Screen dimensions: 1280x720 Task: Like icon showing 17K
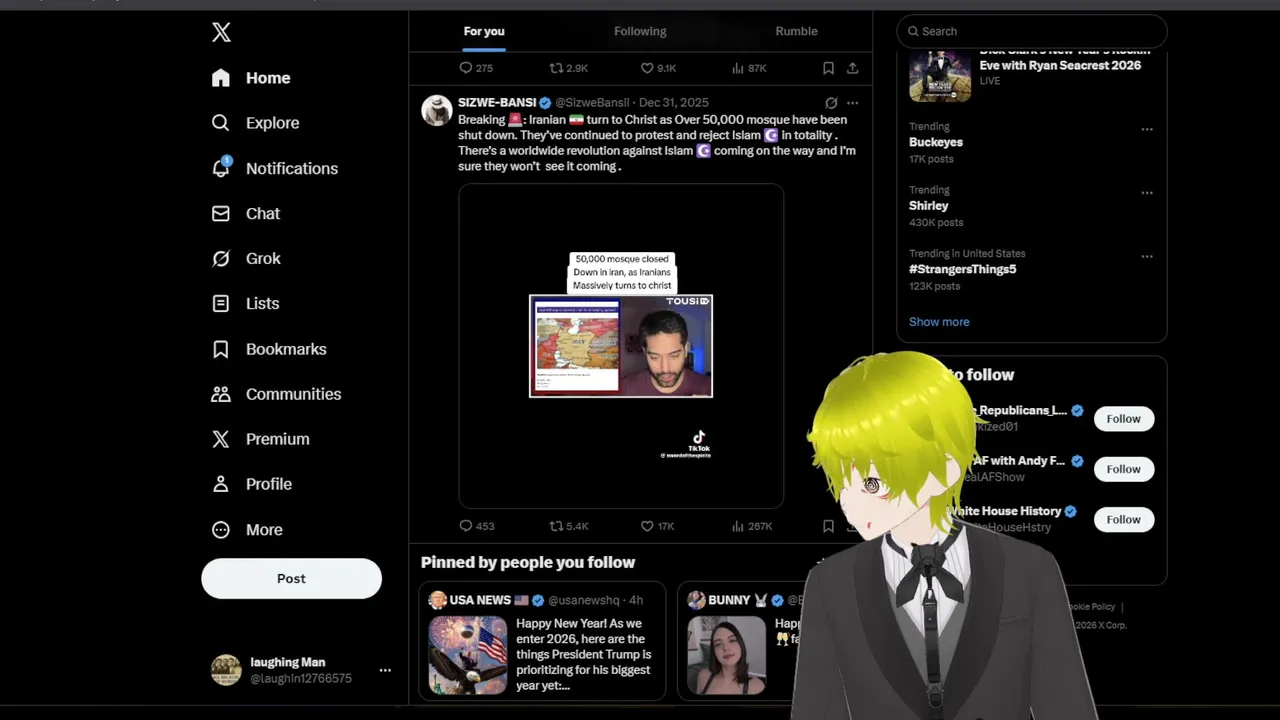[x=657, y=526]
